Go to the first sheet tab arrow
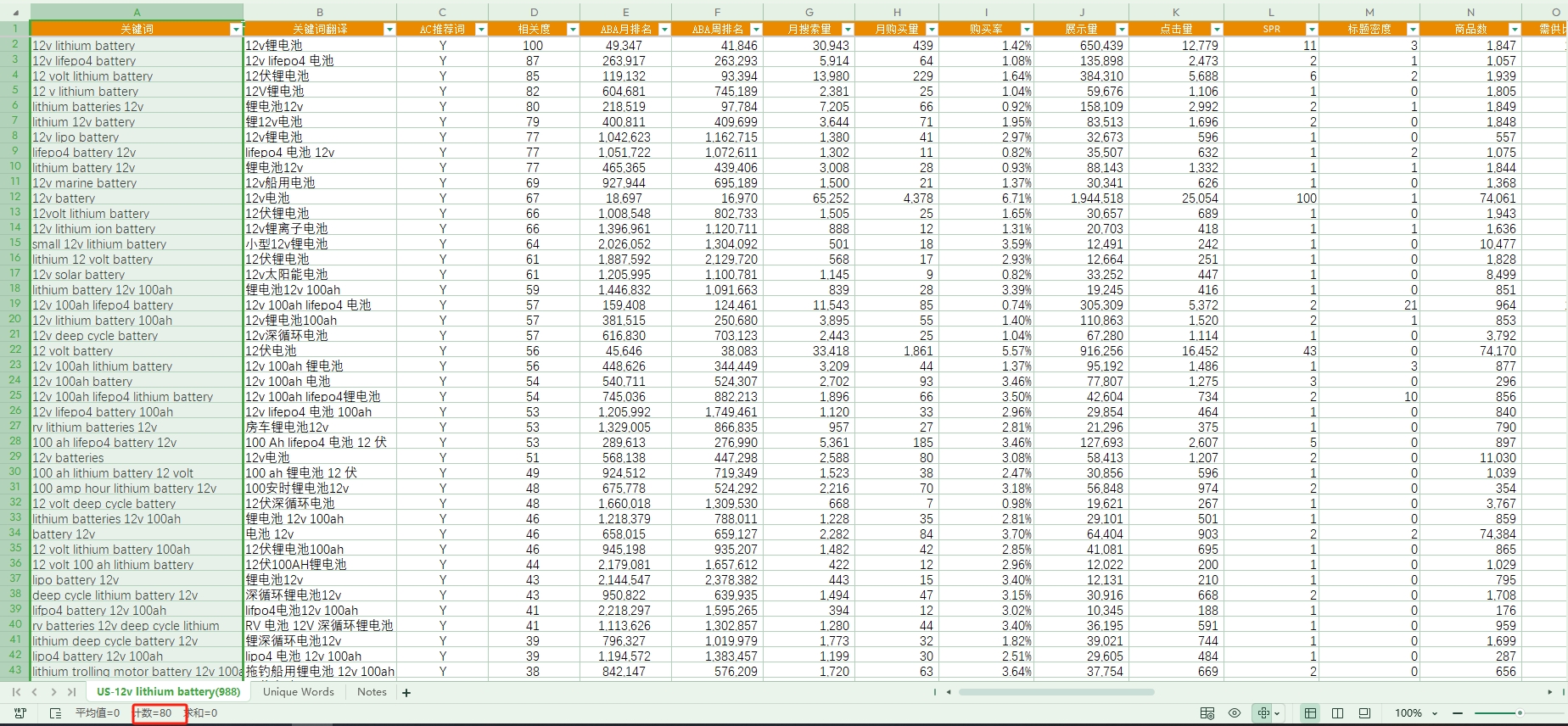 16,692
